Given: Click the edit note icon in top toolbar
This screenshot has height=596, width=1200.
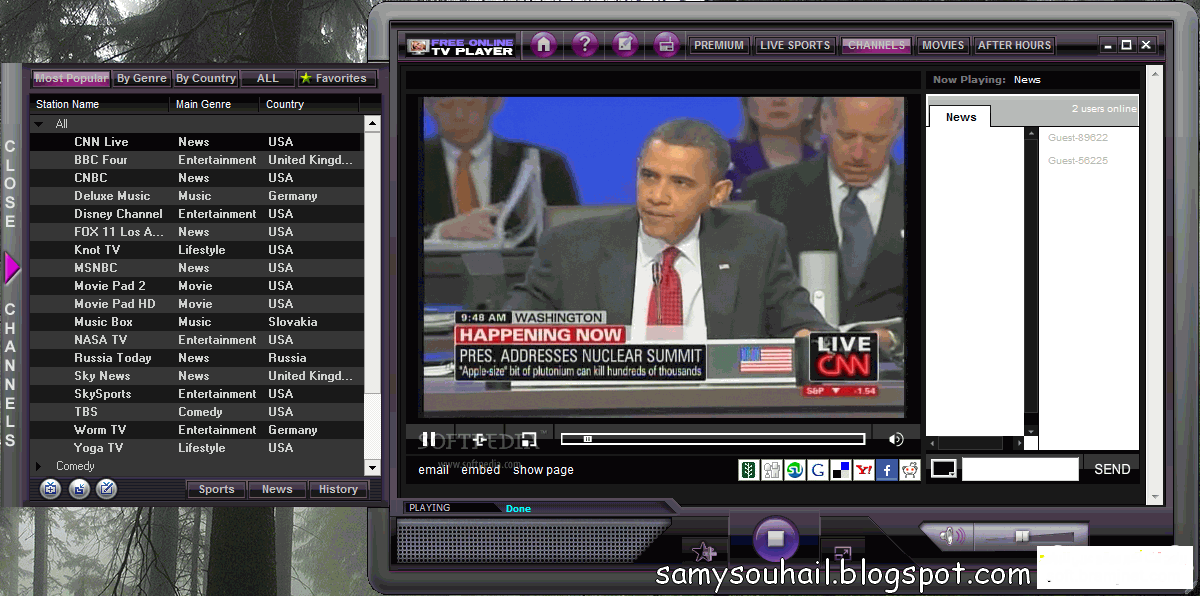Looking at the screenshot, I should pyautogui.click(x=626, y=44).
